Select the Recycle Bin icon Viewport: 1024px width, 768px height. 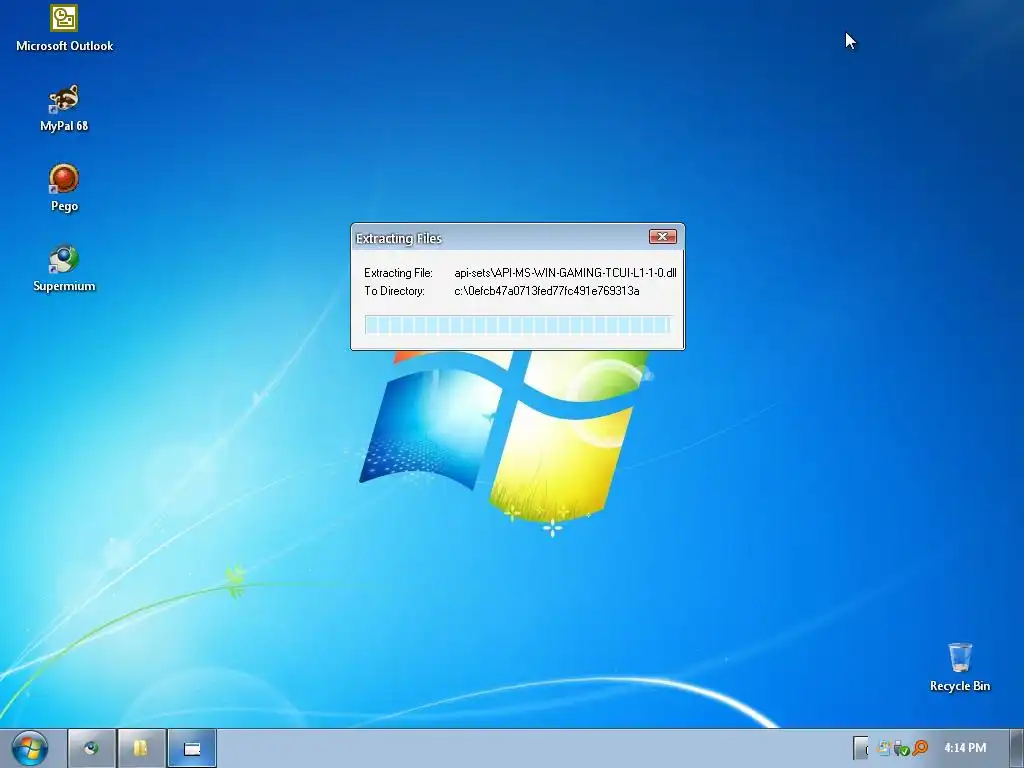point(959,667)
